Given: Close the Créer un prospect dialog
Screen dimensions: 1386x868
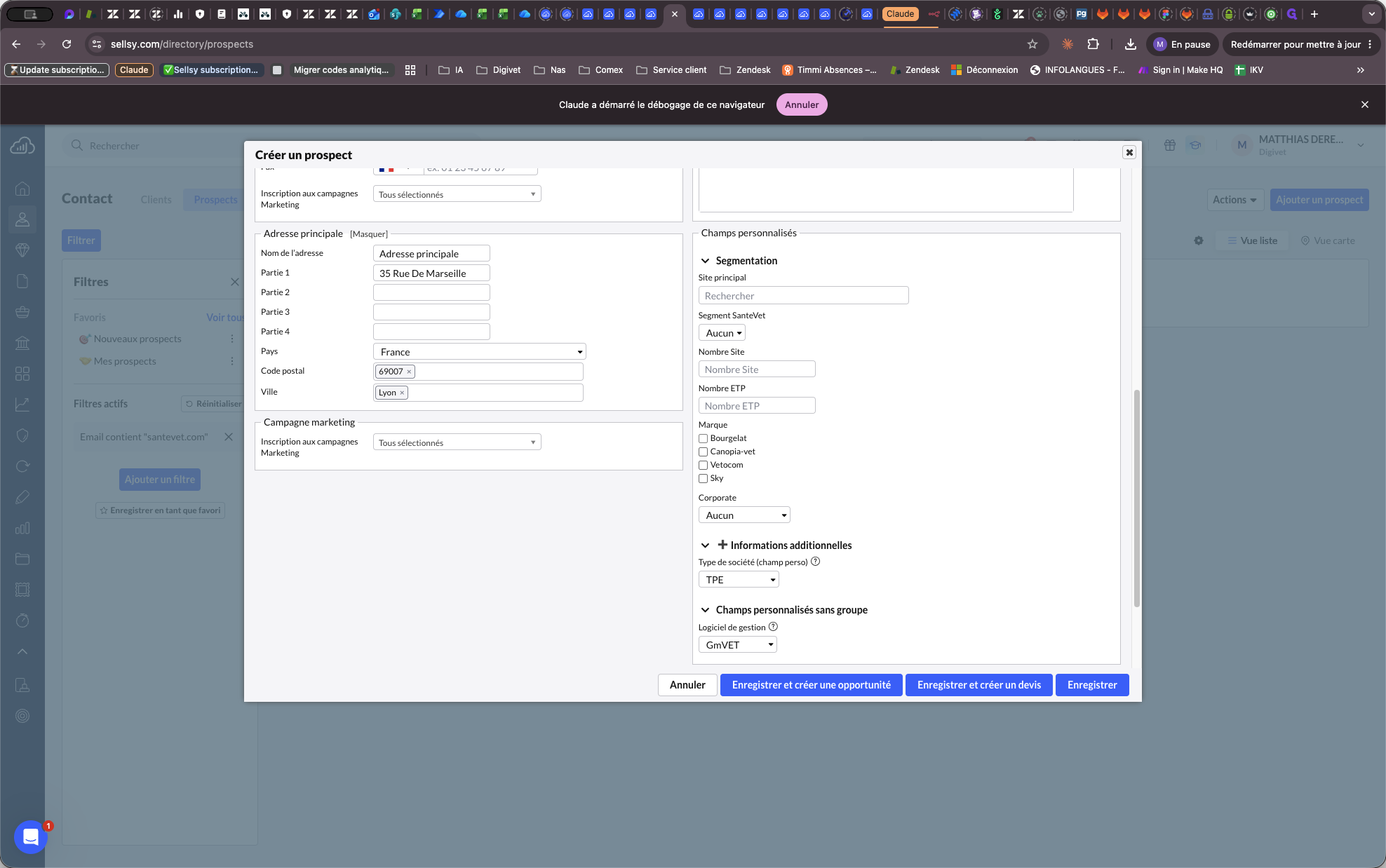Looking at the screenshot, I should click(x=1129, y=152).
